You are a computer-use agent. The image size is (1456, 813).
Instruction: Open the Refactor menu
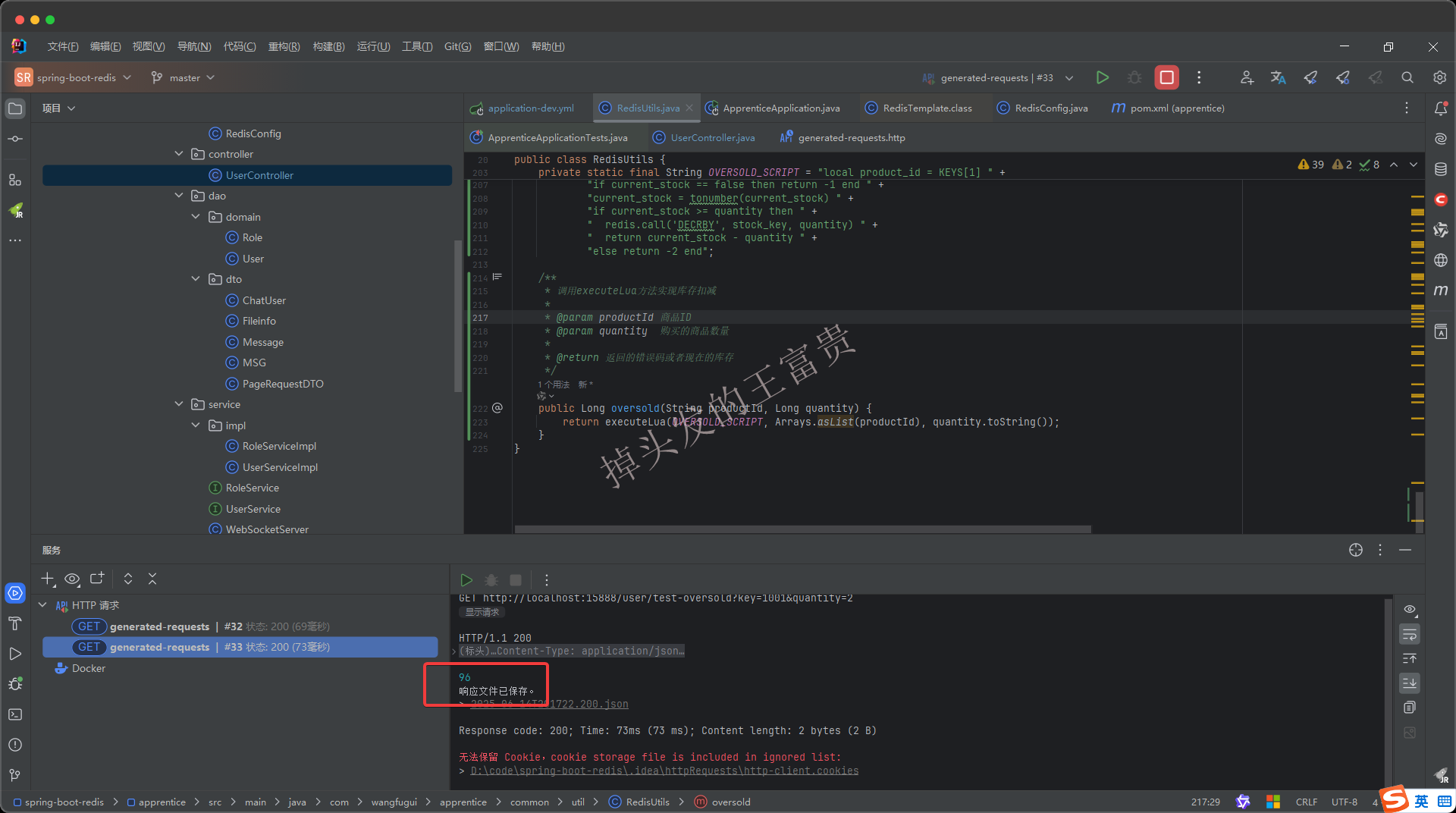click(284, 46)
